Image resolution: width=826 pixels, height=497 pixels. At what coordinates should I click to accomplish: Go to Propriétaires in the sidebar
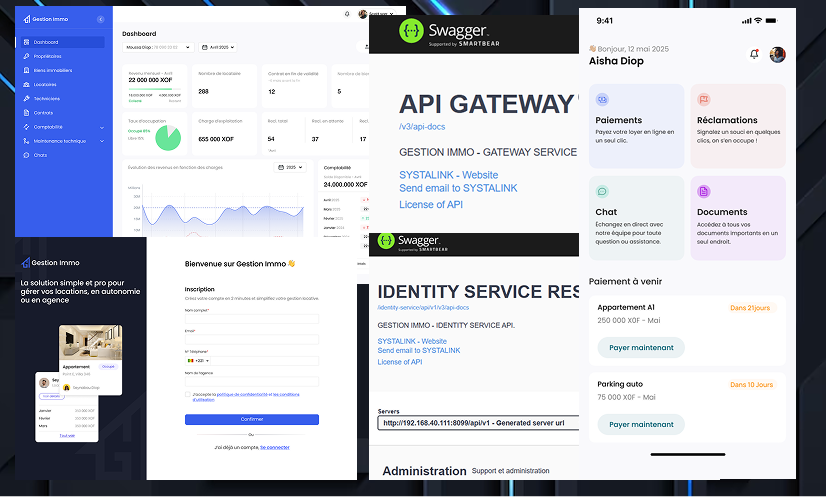47,56
